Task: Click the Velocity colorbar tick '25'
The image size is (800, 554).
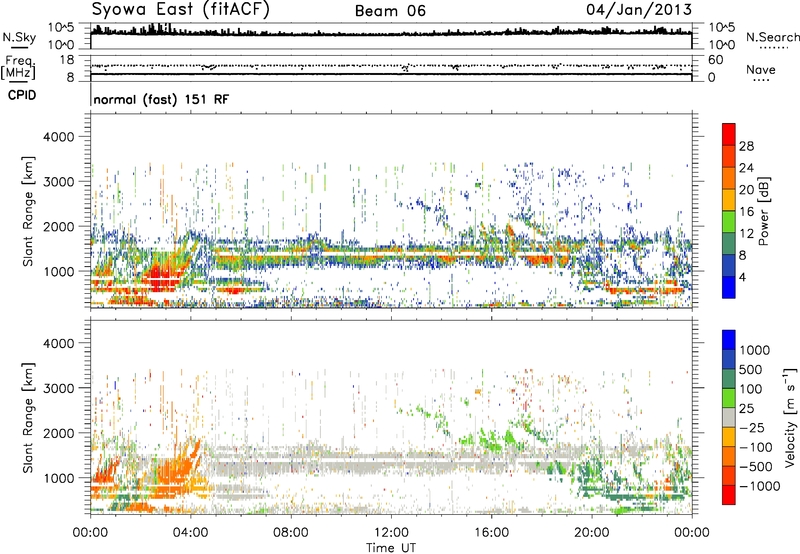Action: 747,408
